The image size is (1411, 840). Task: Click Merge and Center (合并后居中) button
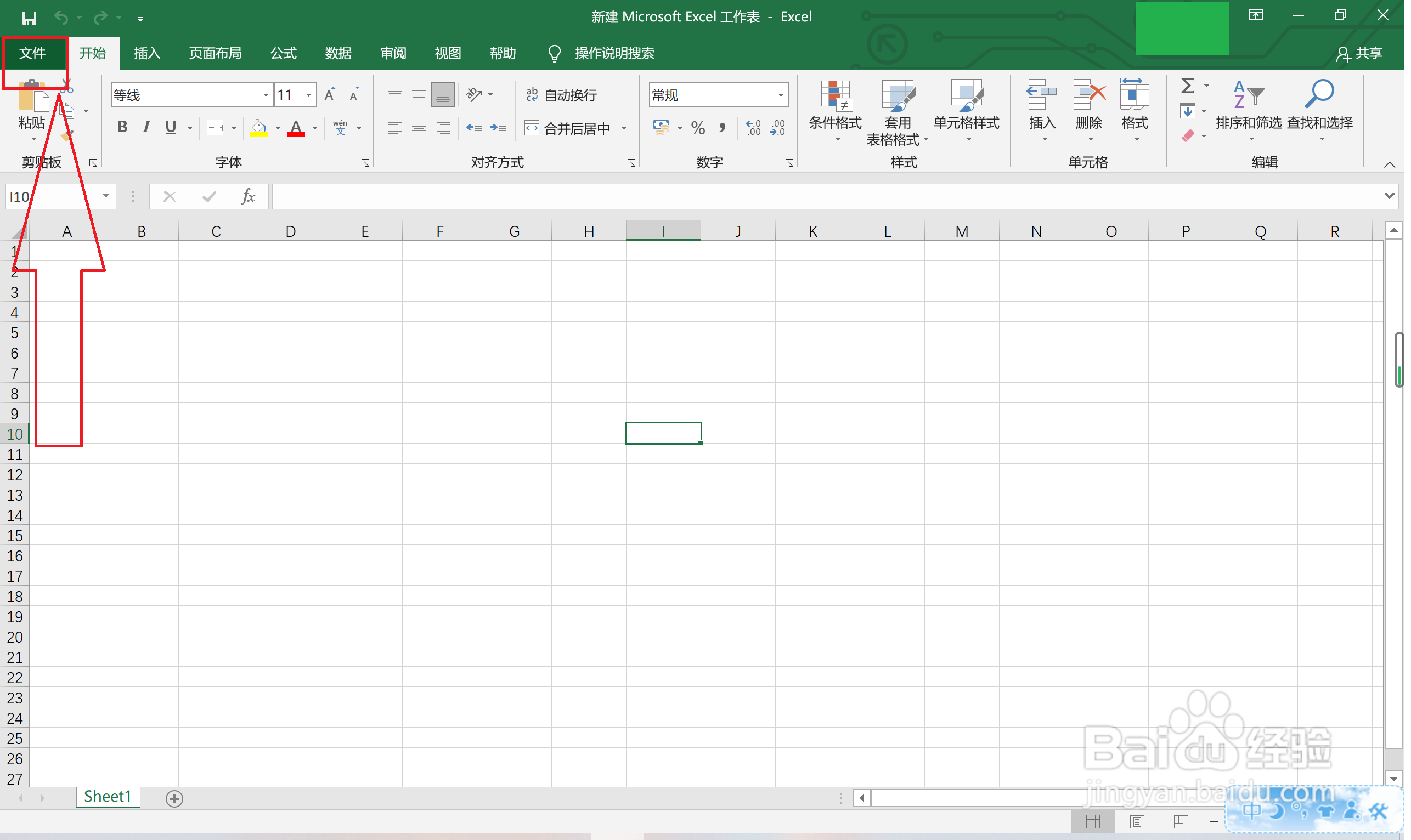(569, 128)
